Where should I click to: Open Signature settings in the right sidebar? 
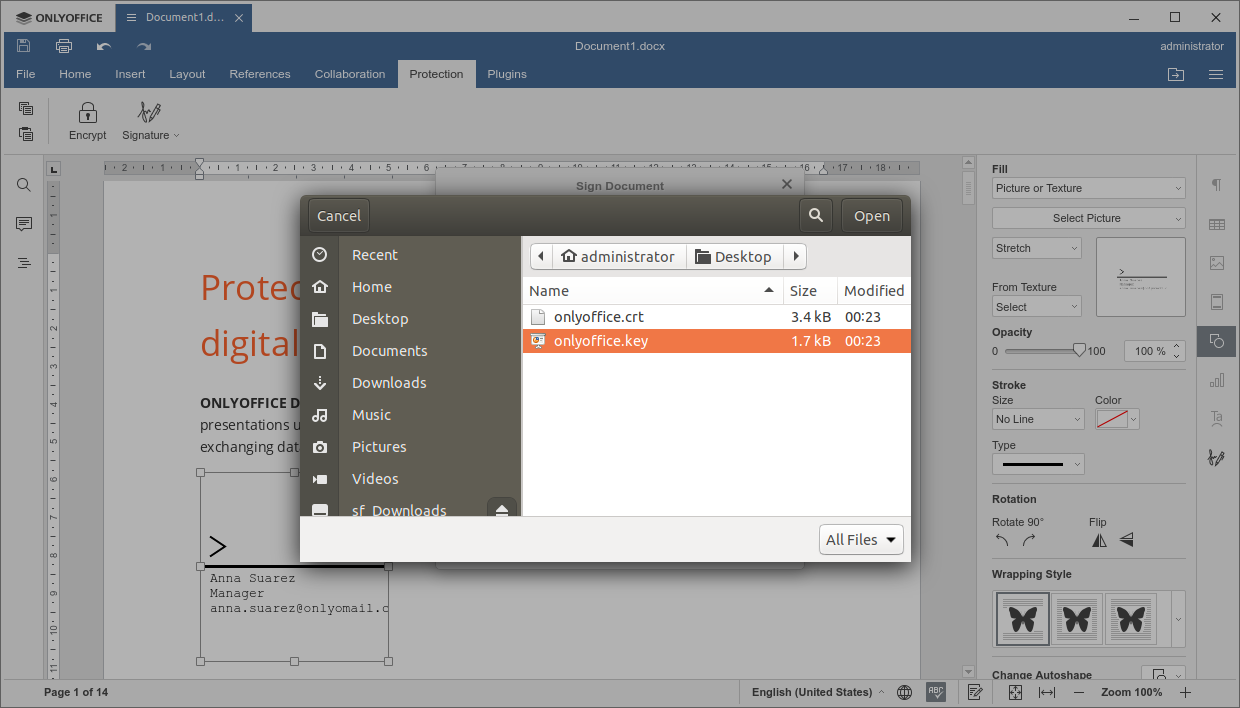pos(1216,458)
